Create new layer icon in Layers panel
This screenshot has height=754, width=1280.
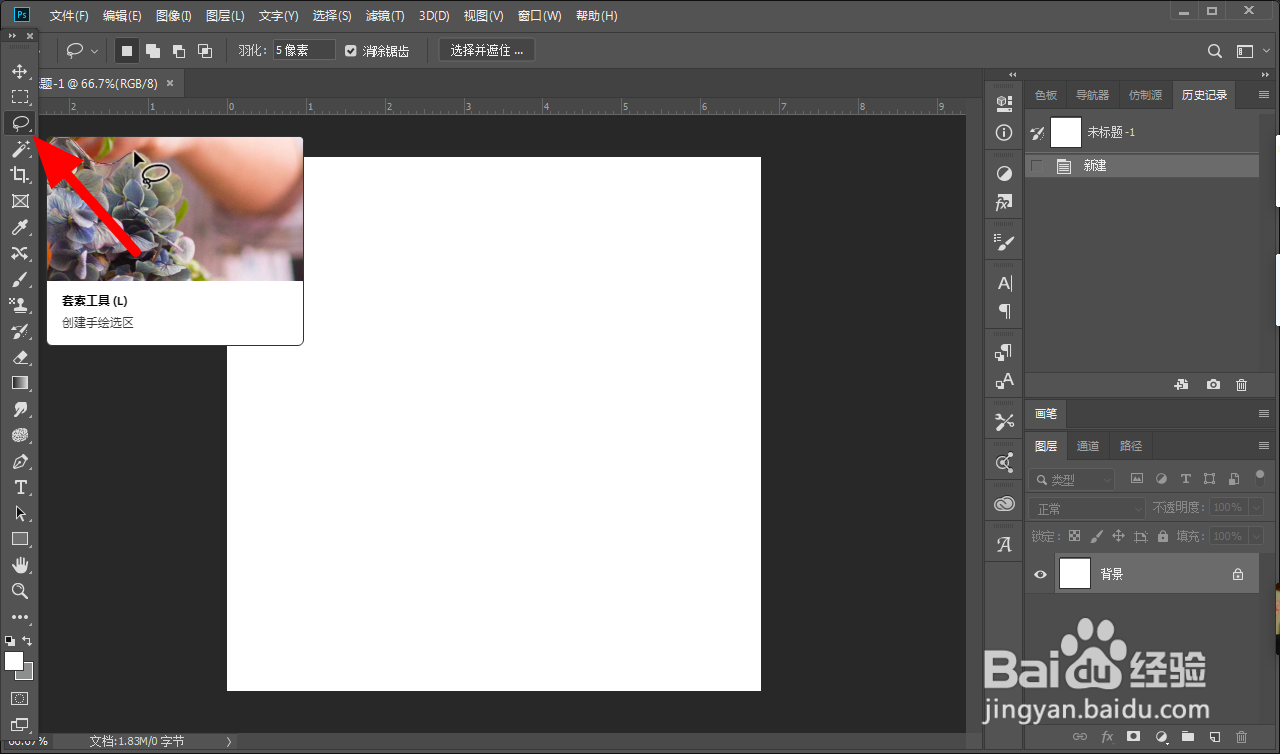coord(1214,737)
